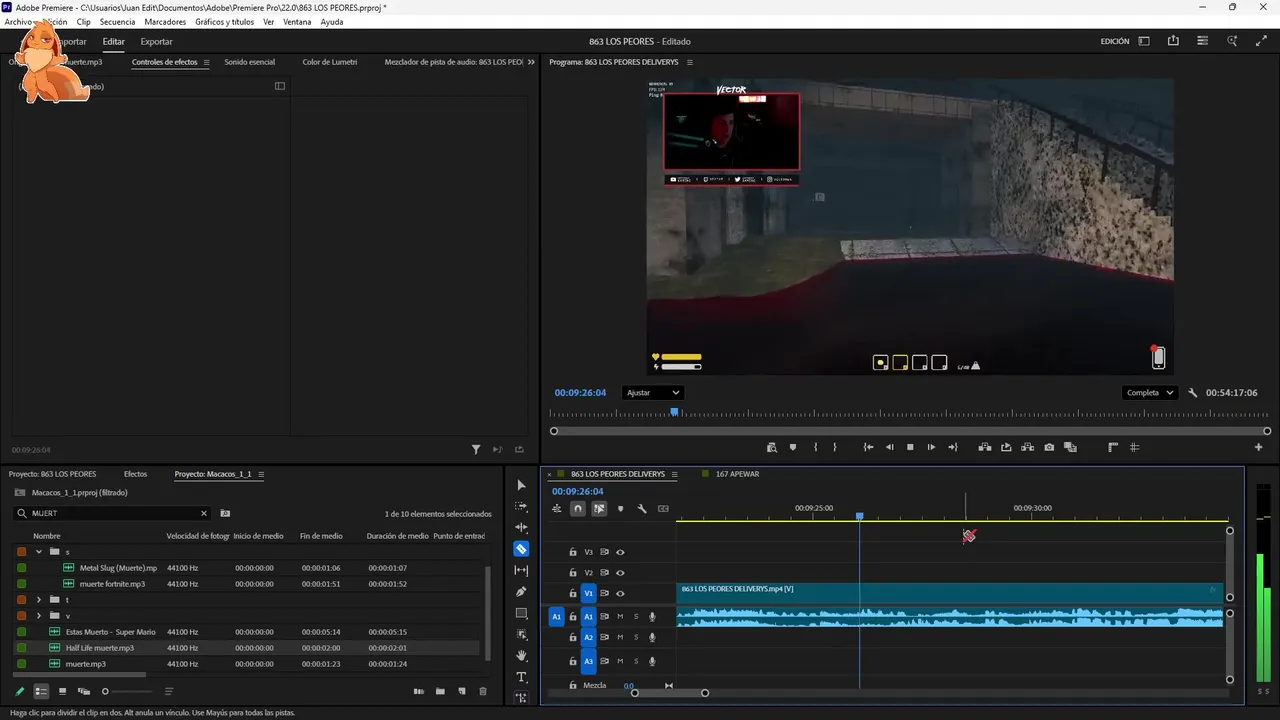Click the filter funnel in Effect Controls
Screen dimensions: 1280x720
(476, 450)
